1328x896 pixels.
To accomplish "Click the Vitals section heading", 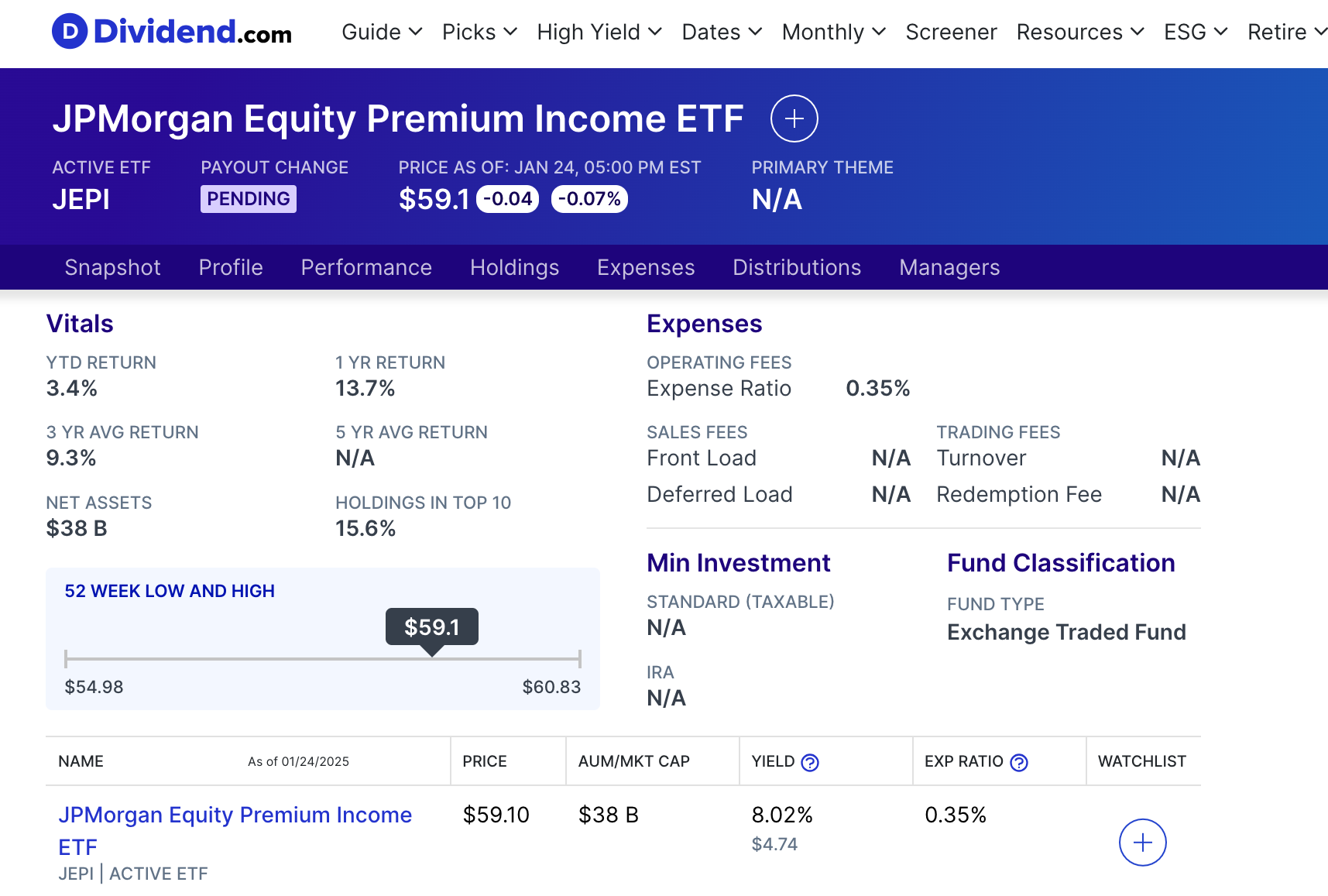I will [x=80, y=324].
